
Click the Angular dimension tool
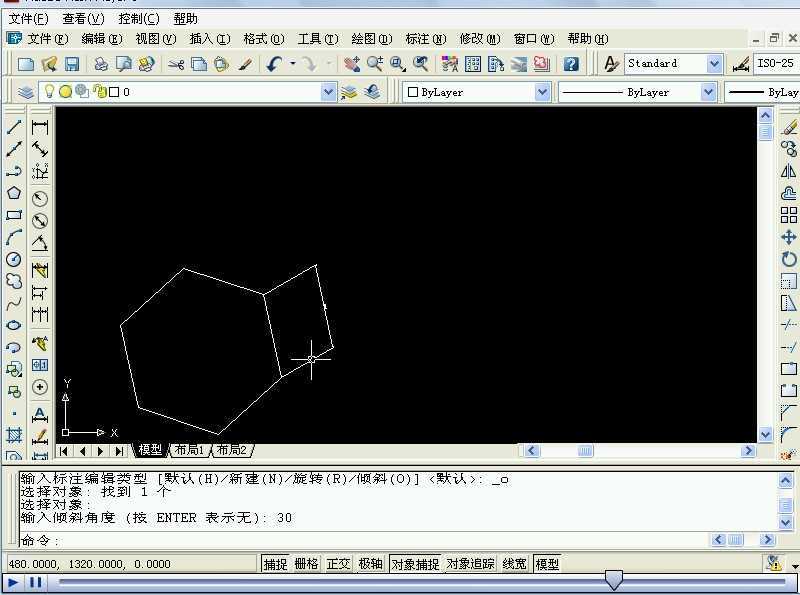[40, 243]
